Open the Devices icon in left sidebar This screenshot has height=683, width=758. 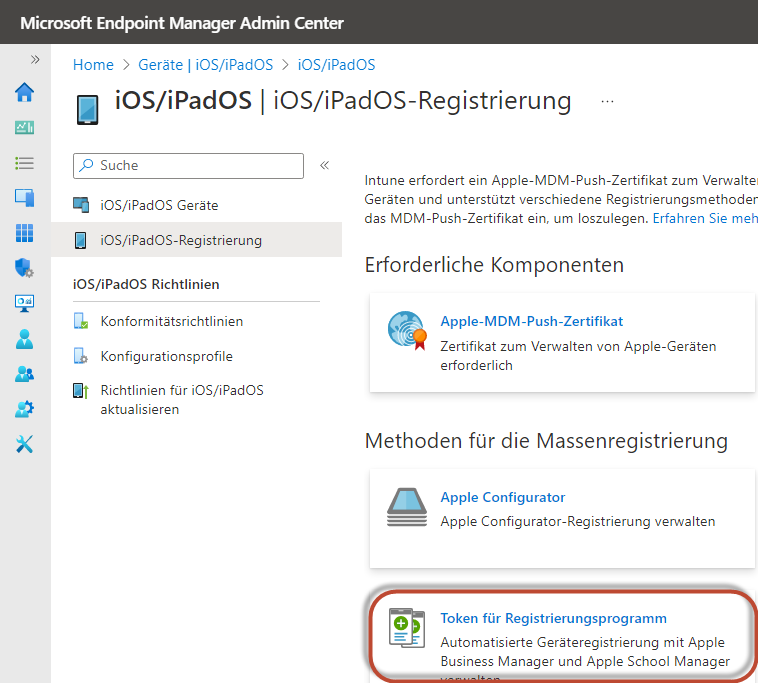pyautogui.click(x=25, y=198)
